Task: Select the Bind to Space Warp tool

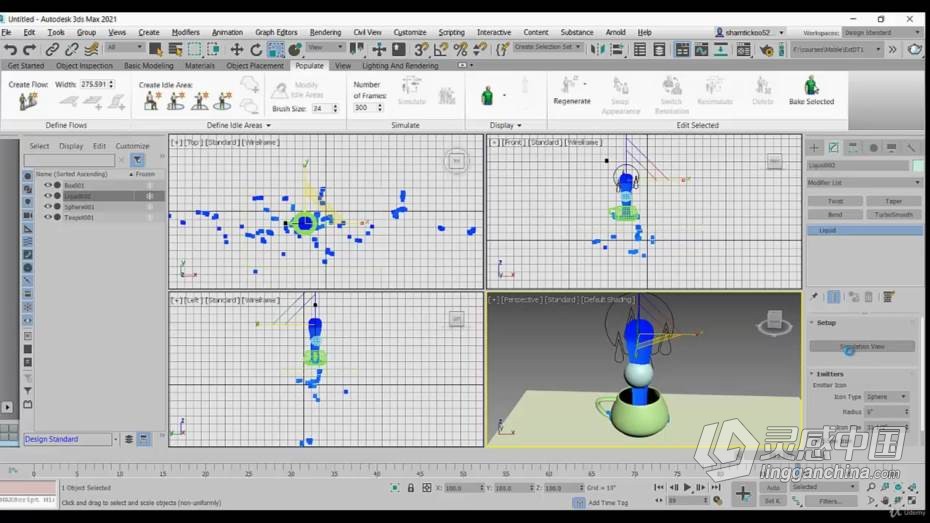Action: coord(91,49)
